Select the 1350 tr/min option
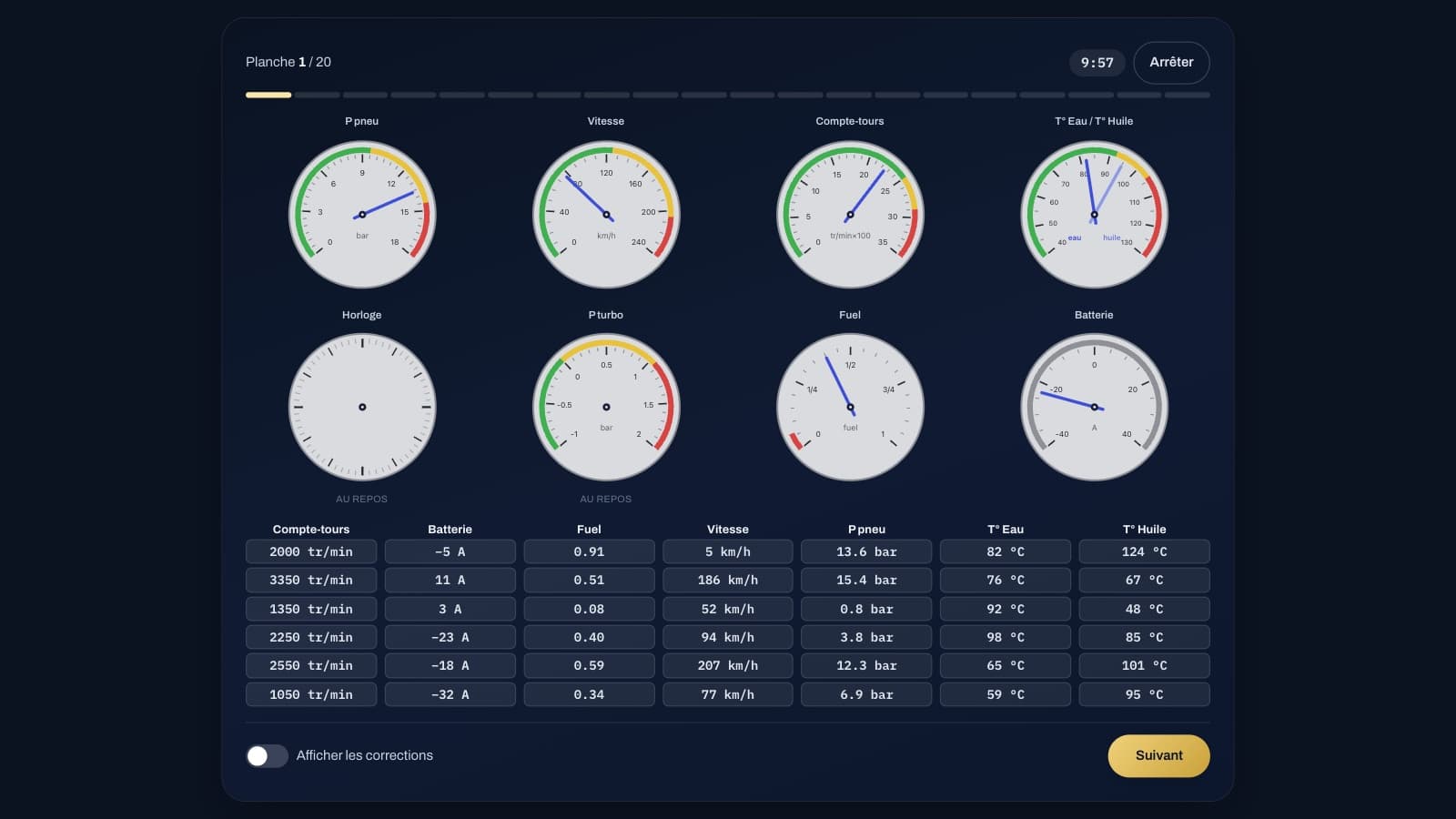 pyautogui.click(x=311, y=609)
